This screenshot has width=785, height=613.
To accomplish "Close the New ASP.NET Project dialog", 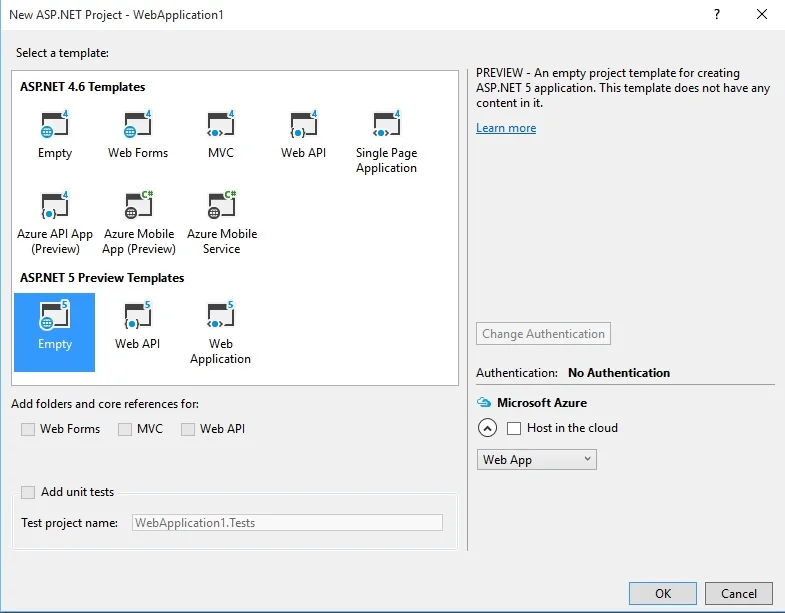I will coord(761,14).
